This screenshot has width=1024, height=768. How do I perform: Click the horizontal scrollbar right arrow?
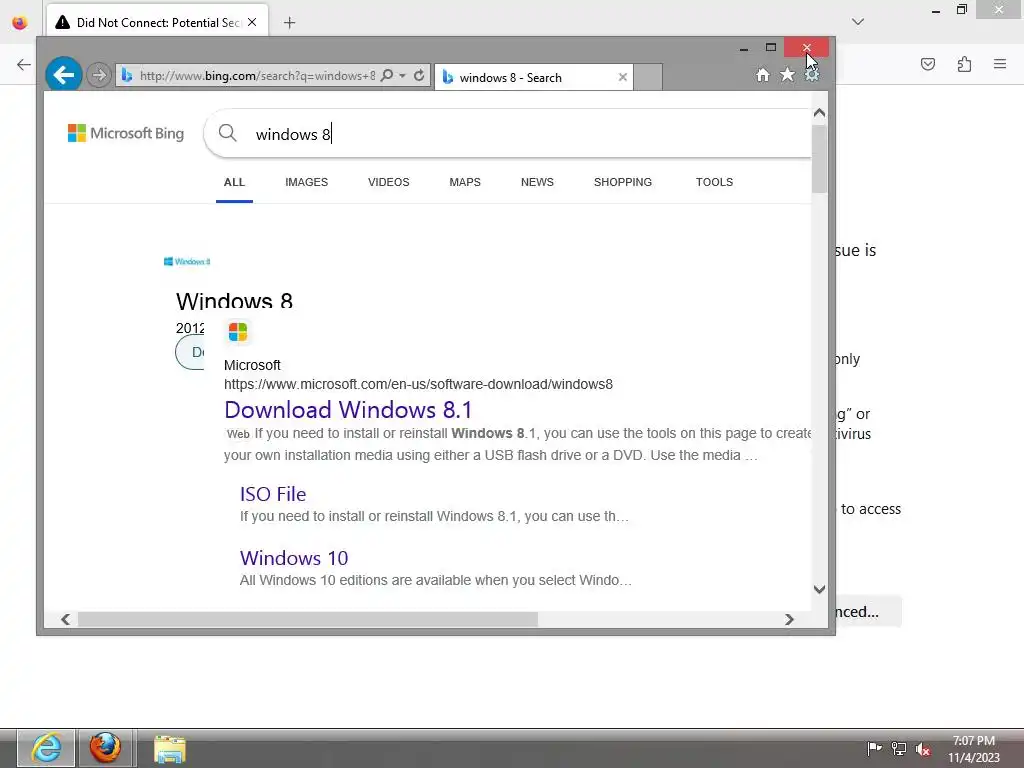pyautogui.click(x=789, y=619)
